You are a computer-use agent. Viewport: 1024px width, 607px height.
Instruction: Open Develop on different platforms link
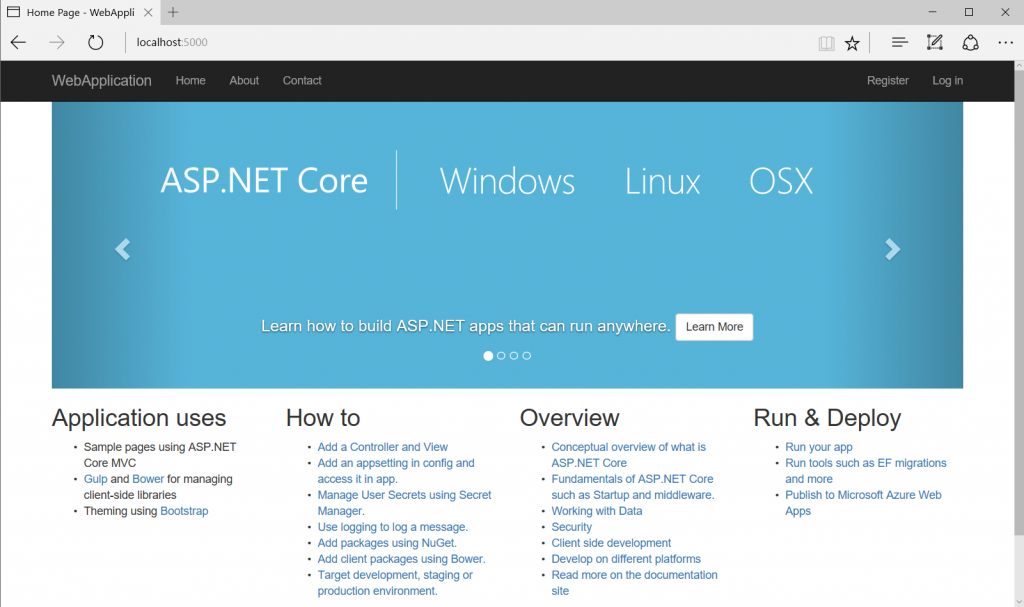point(626,559)
